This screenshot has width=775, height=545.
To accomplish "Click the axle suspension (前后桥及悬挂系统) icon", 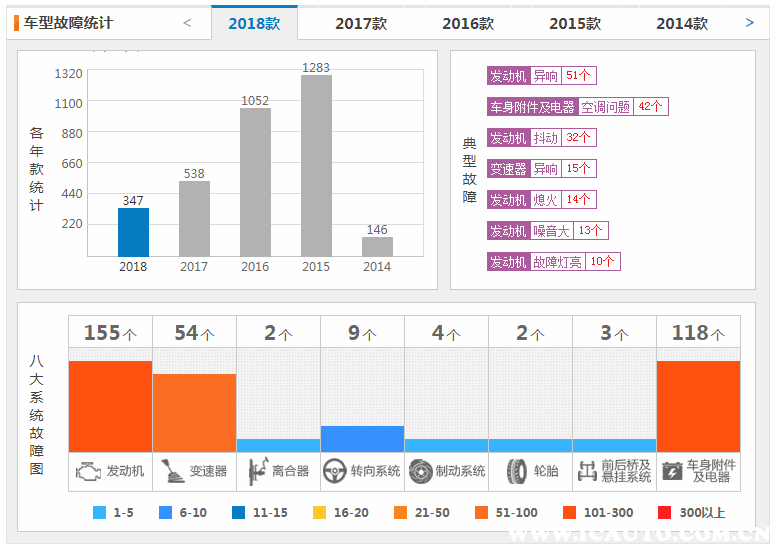I will [587, 470].
